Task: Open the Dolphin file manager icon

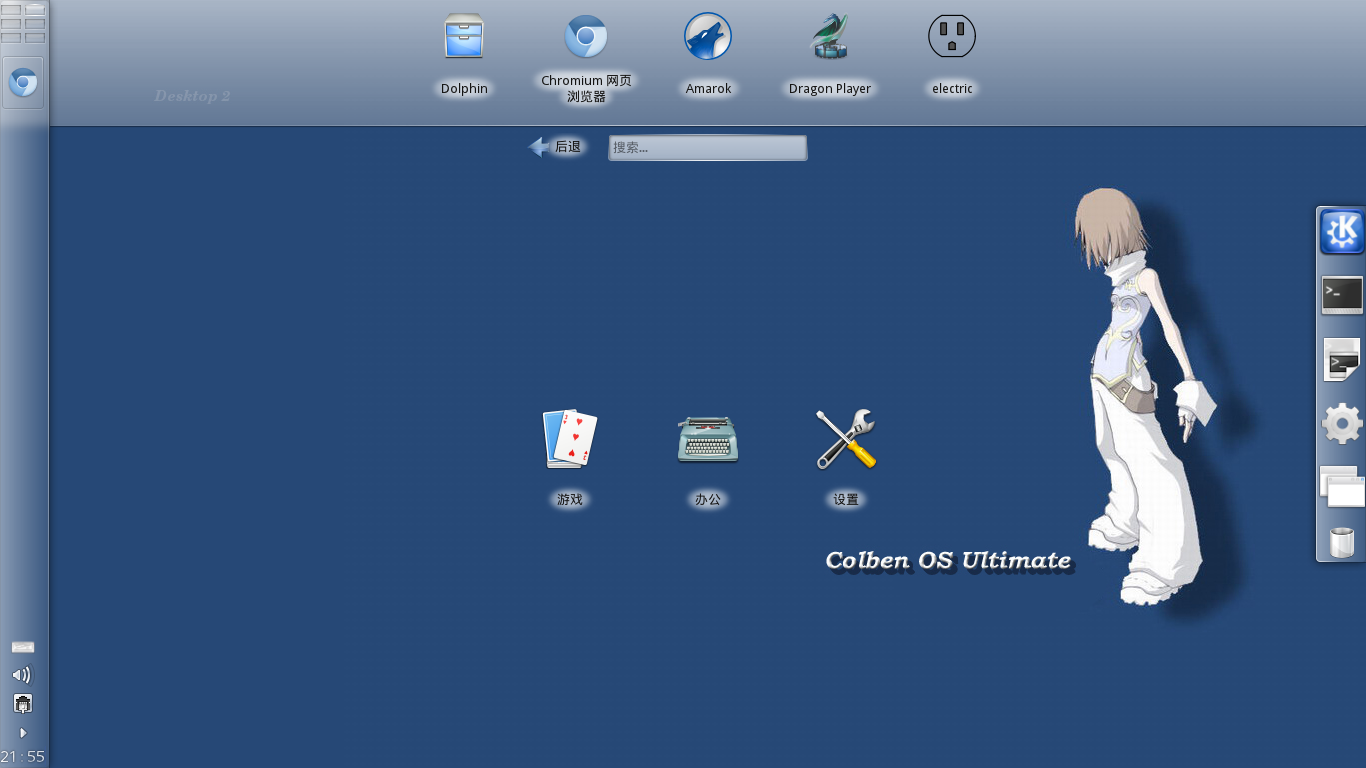Action: click(464, 38)
